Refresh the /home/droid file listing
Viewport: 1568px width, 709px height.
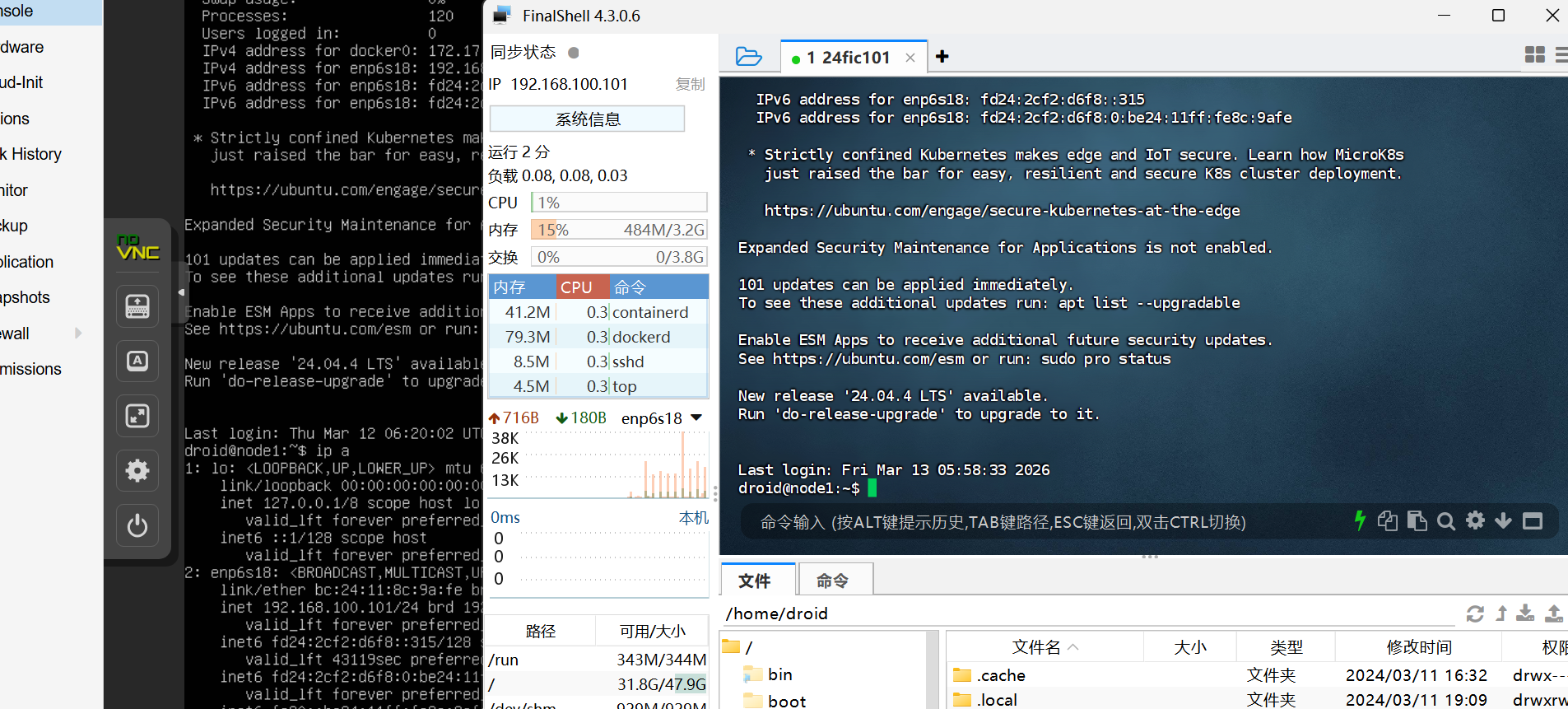click(1475, 613)
